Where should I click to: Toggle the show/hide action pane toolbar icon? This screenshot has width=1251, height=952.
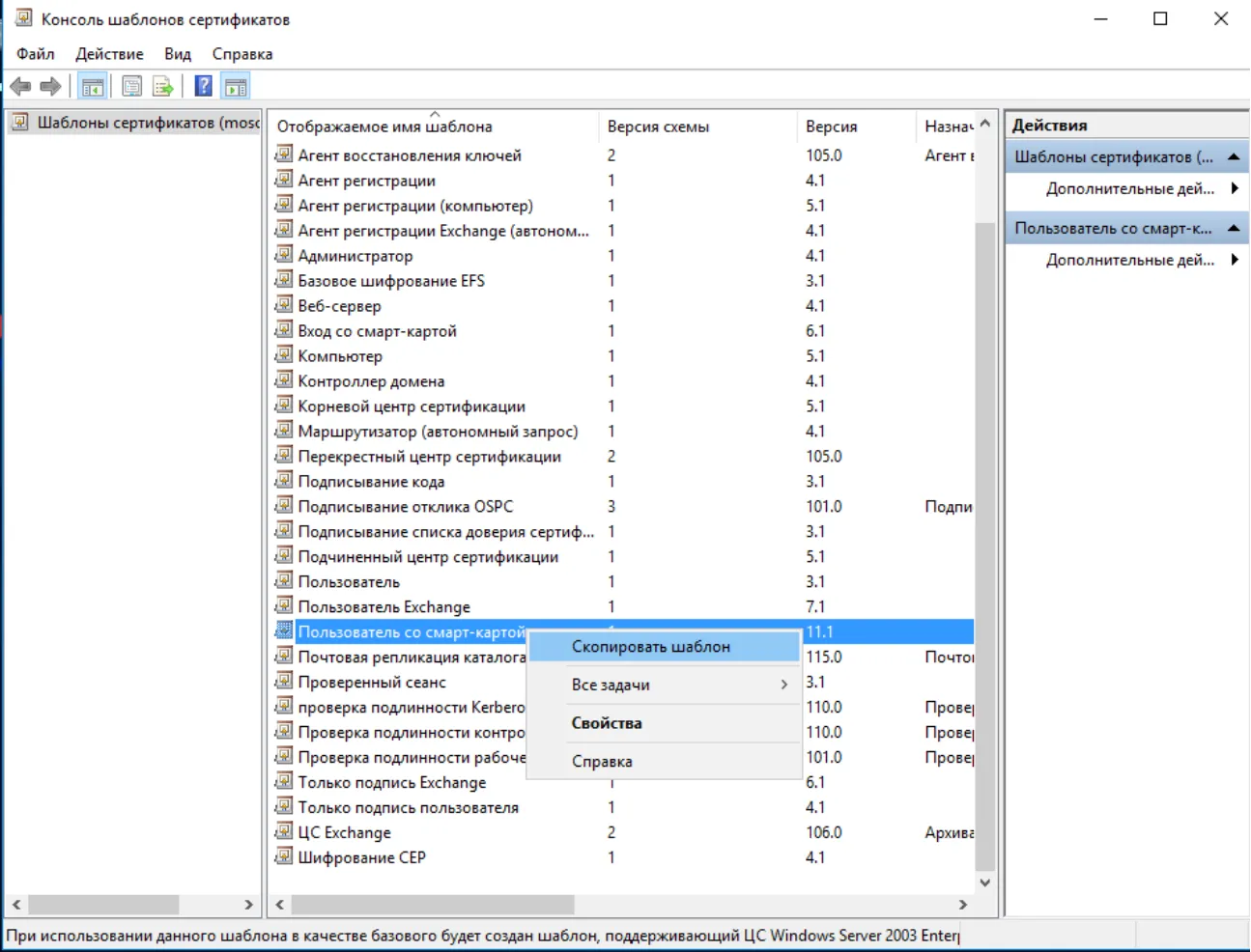pyautogui.click(x=236, y=87)
